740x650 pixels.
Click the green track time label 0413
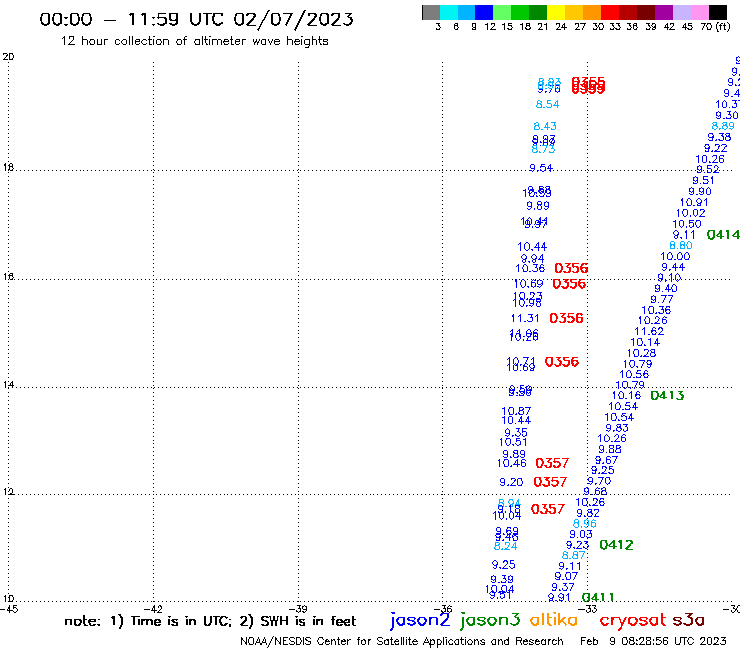[667, 396]
